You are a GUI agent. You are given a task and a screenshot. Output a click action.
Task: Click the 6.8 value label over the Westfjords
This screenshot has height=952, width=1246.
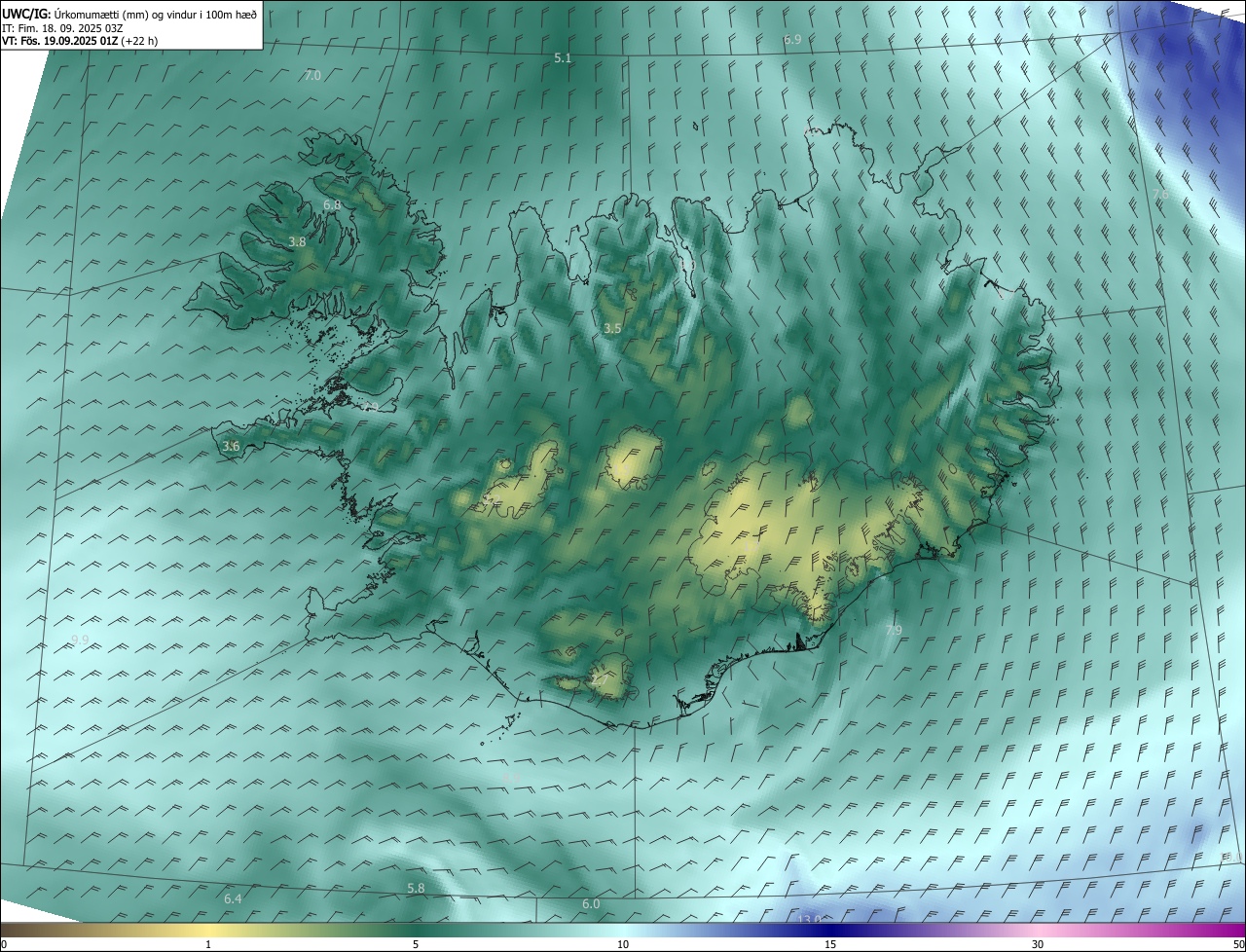pos(332,205)
